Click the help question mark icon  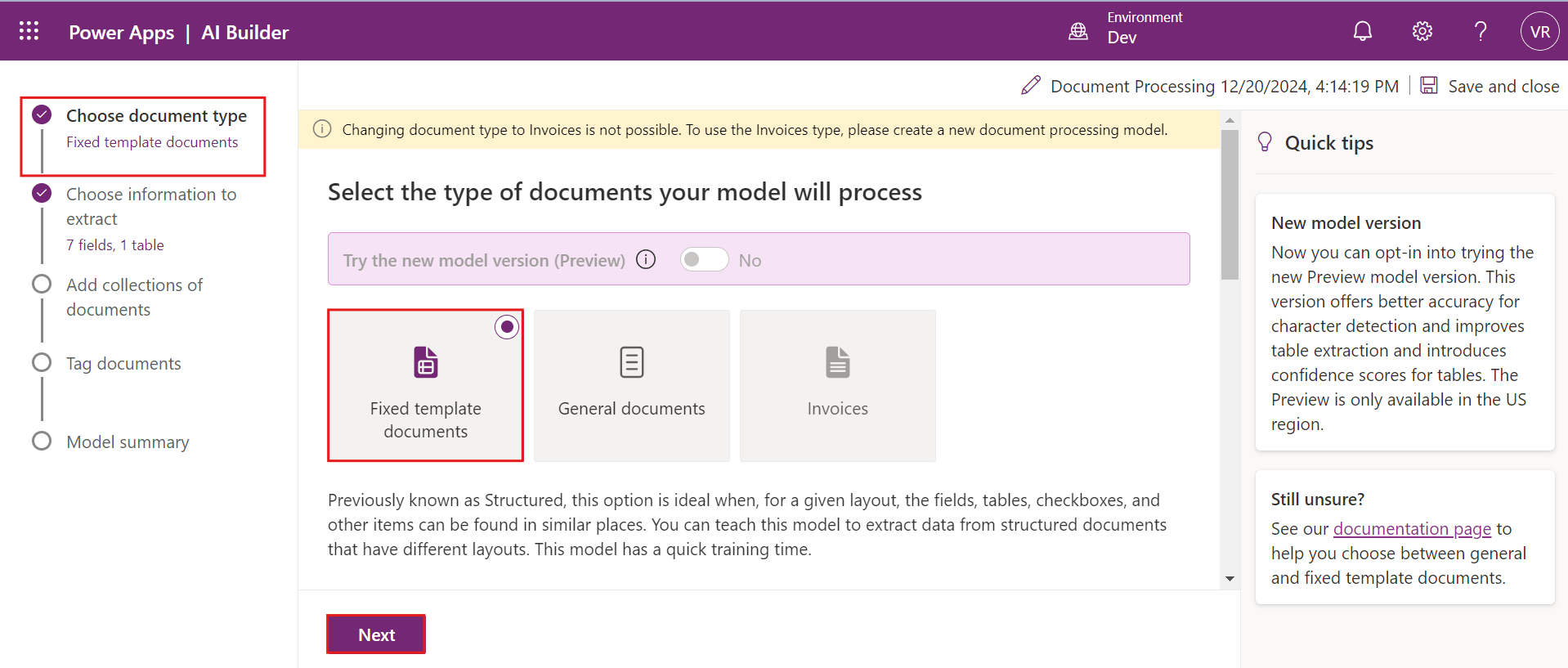(x=1480, y=31)
